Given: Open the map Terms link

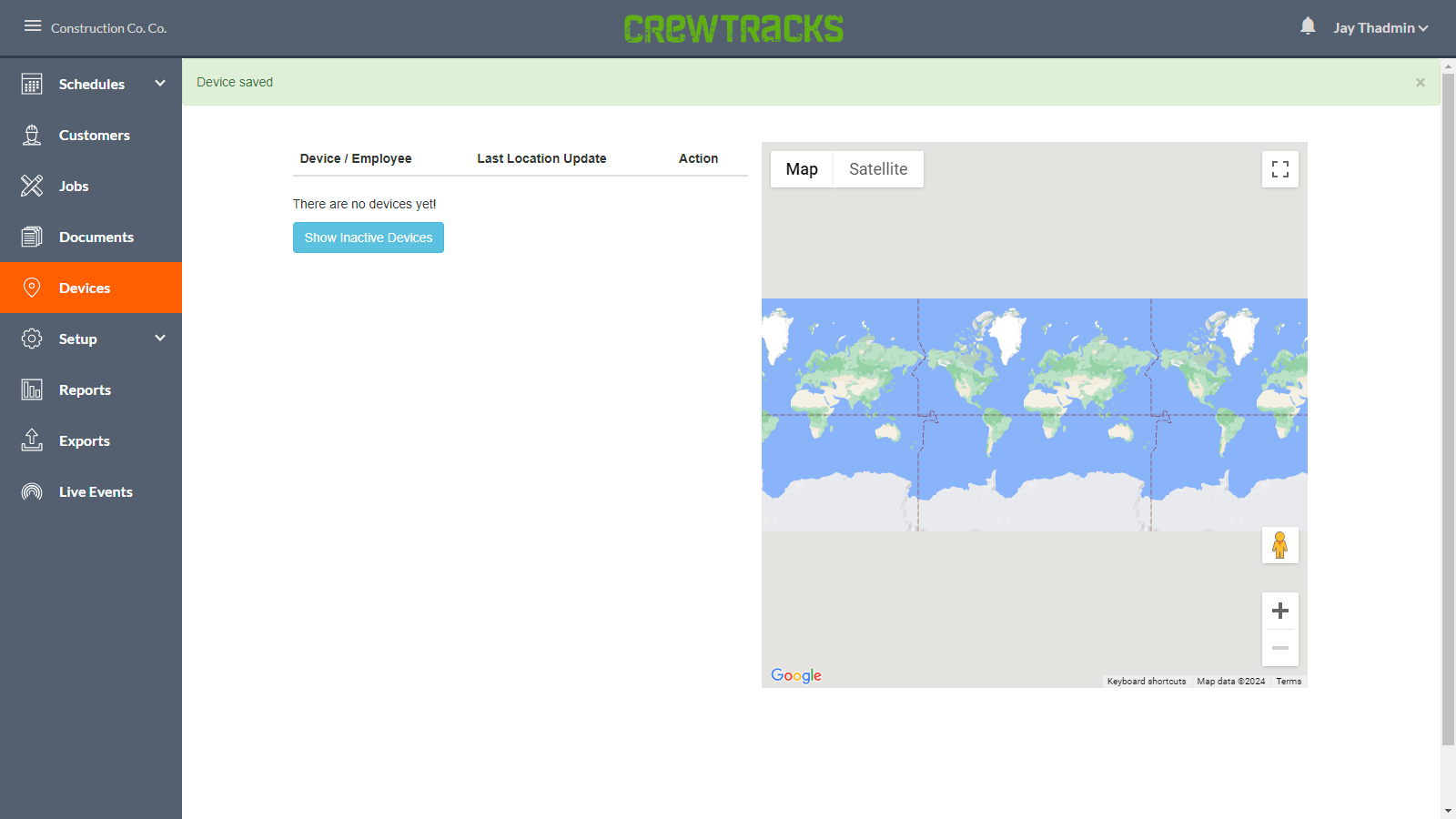Looking at the screenshot, I should 1289,681.
